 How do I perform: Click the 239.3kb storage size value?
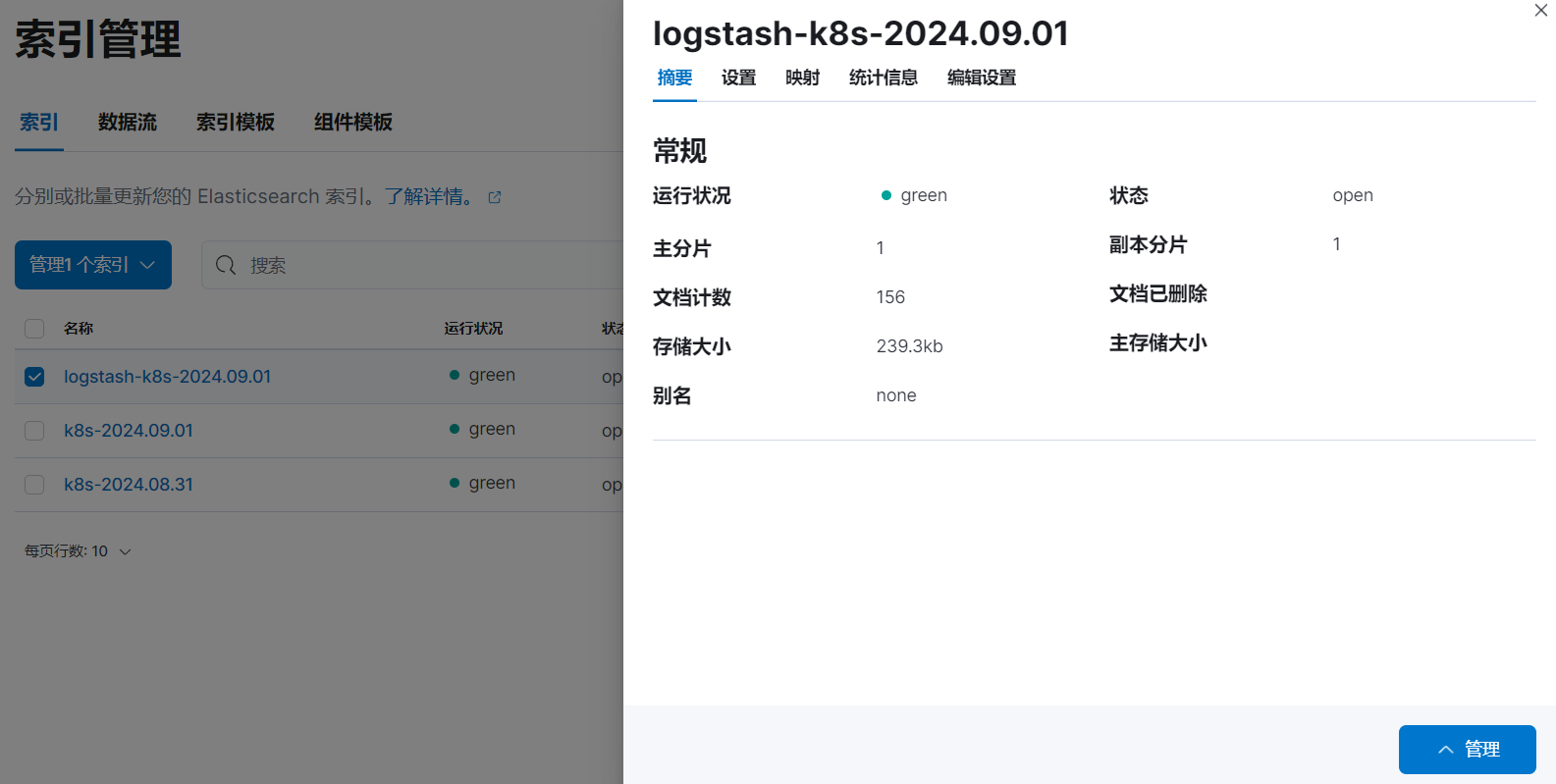point(910,346)
